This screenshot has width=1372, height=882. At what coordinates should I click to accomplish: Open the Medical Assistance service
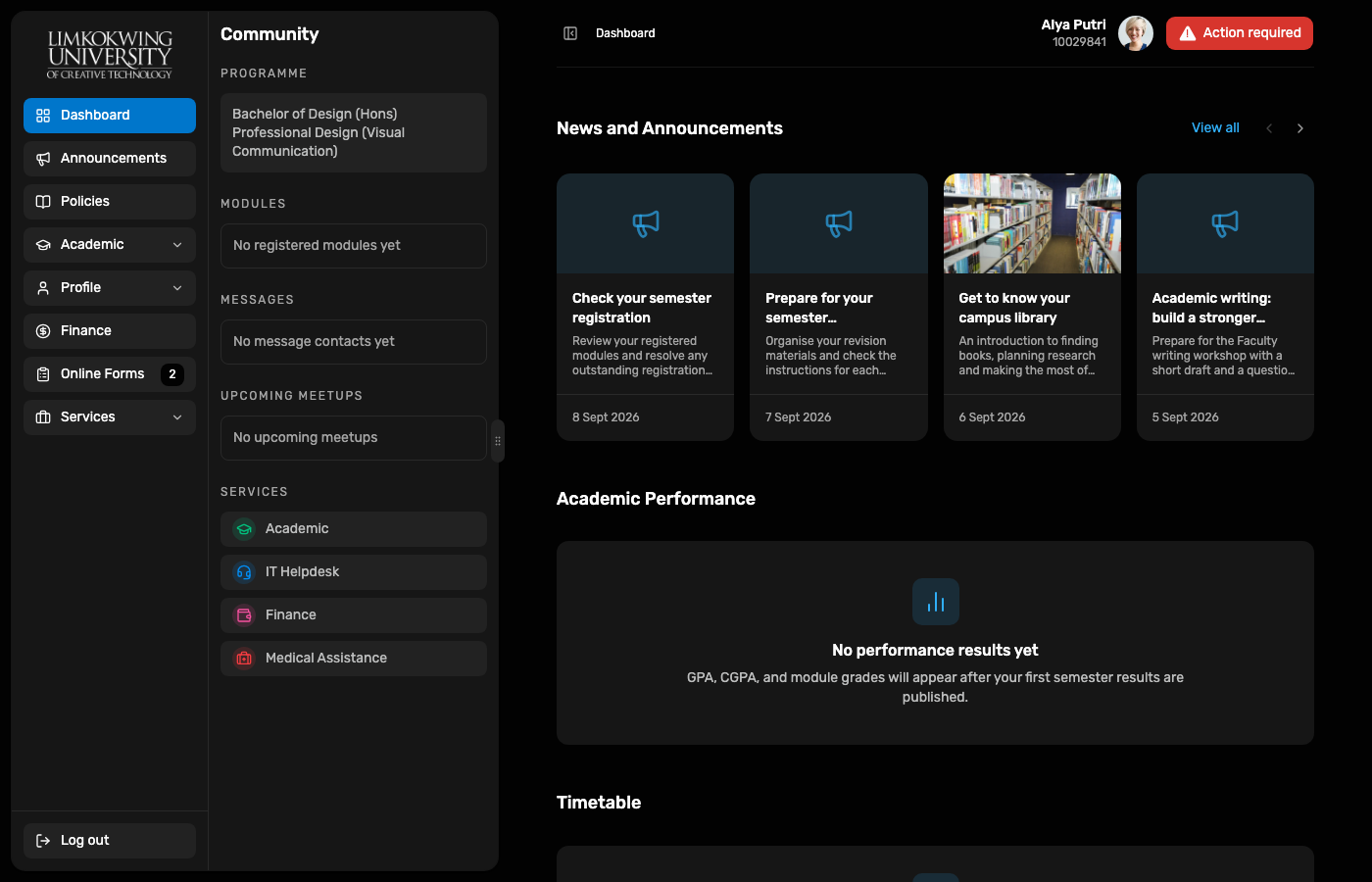[x=354, y=659]
